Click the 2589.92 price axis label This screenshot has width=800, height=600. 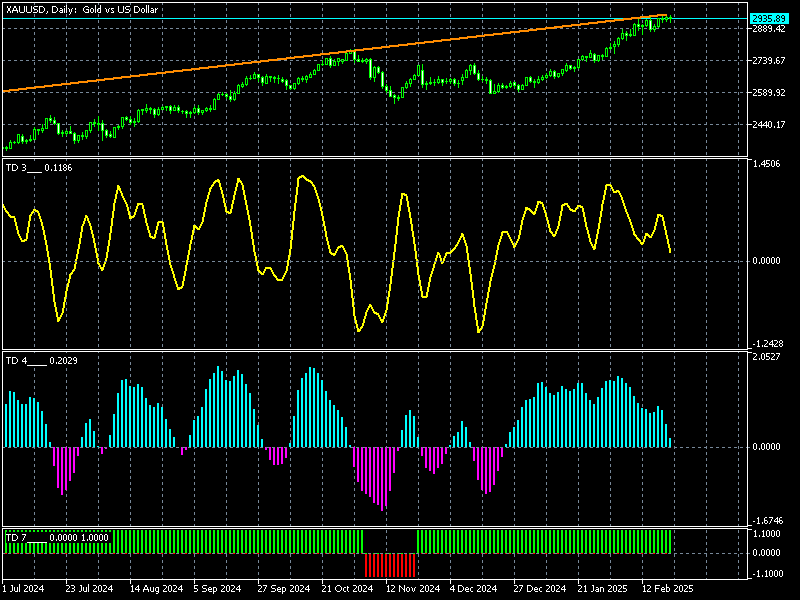(x=769, y=93)
